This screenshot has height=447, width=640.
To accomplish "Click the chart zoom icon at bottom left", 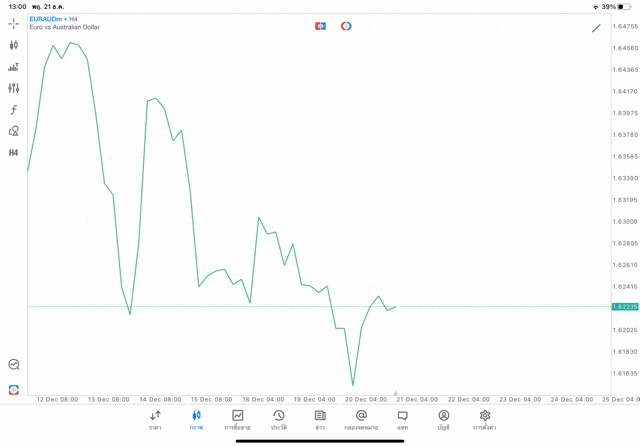I will click(13, 365).
